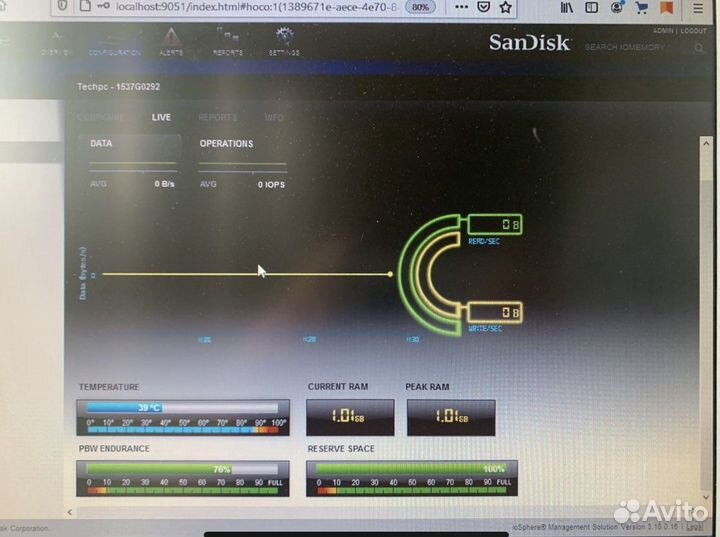Click the search magnifier icon
720x537 pixels.
tap(699, 48)
